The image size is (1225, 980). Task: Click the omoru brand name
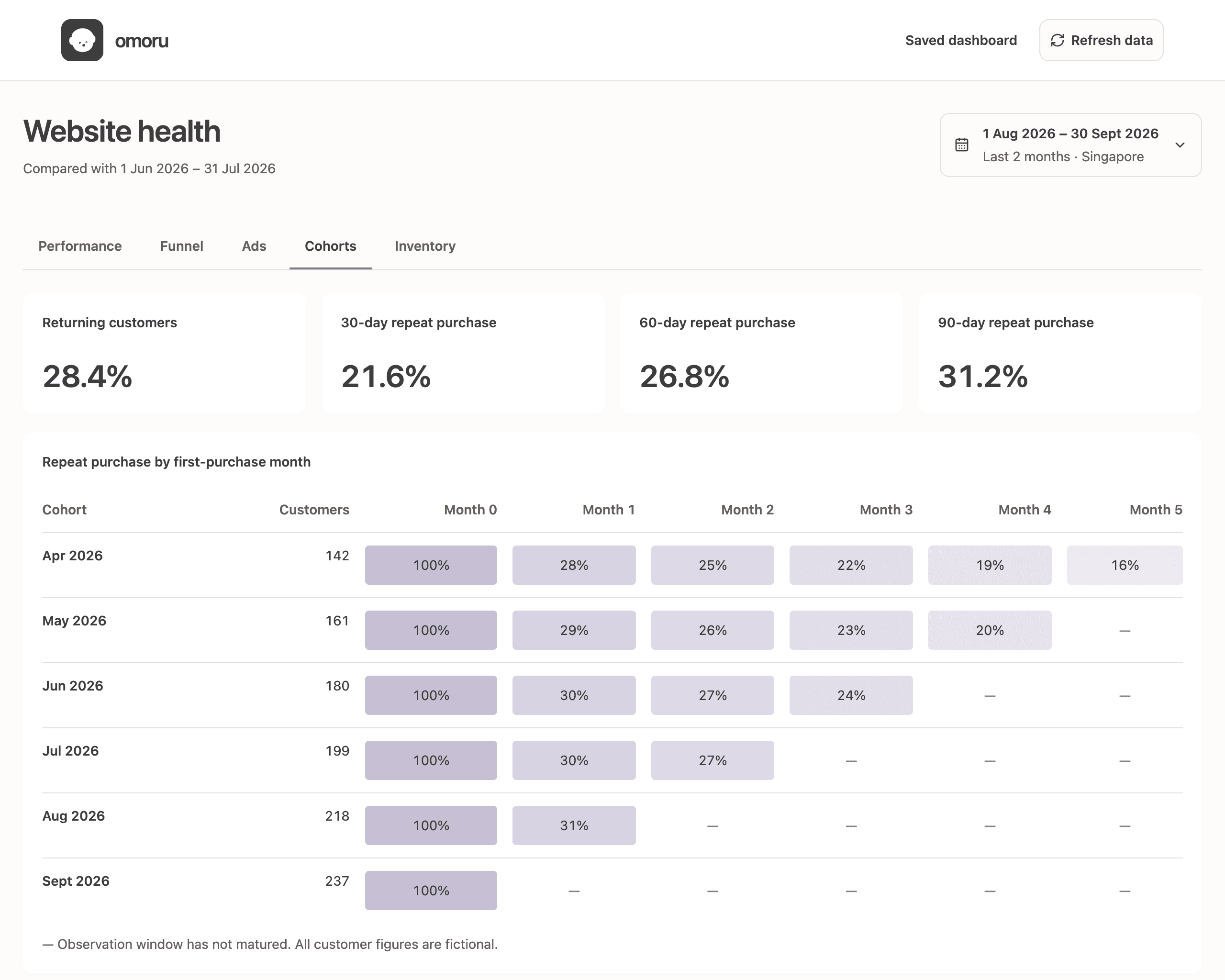(x=142, y=41)
